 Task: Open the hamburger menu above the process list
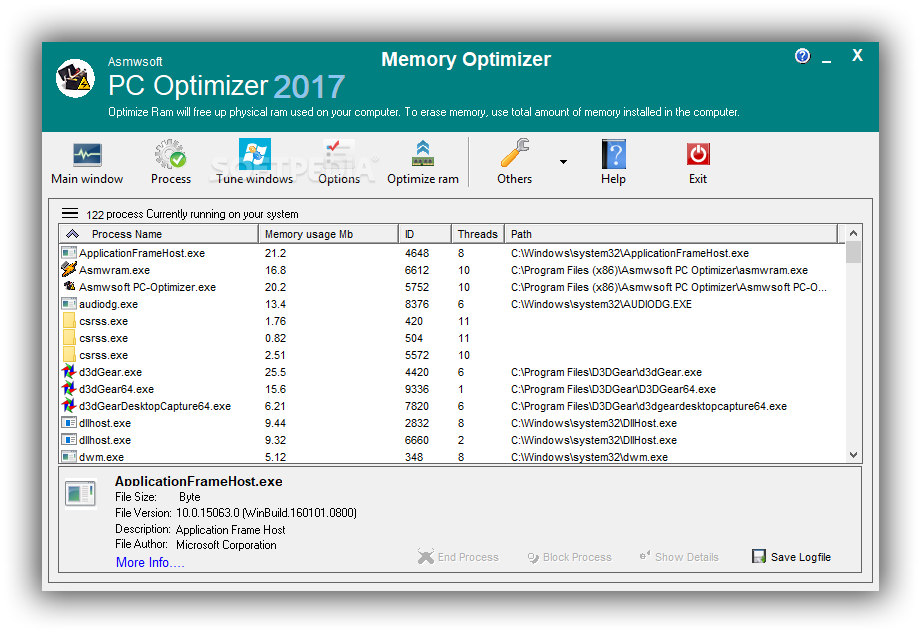tap(69, 212)
